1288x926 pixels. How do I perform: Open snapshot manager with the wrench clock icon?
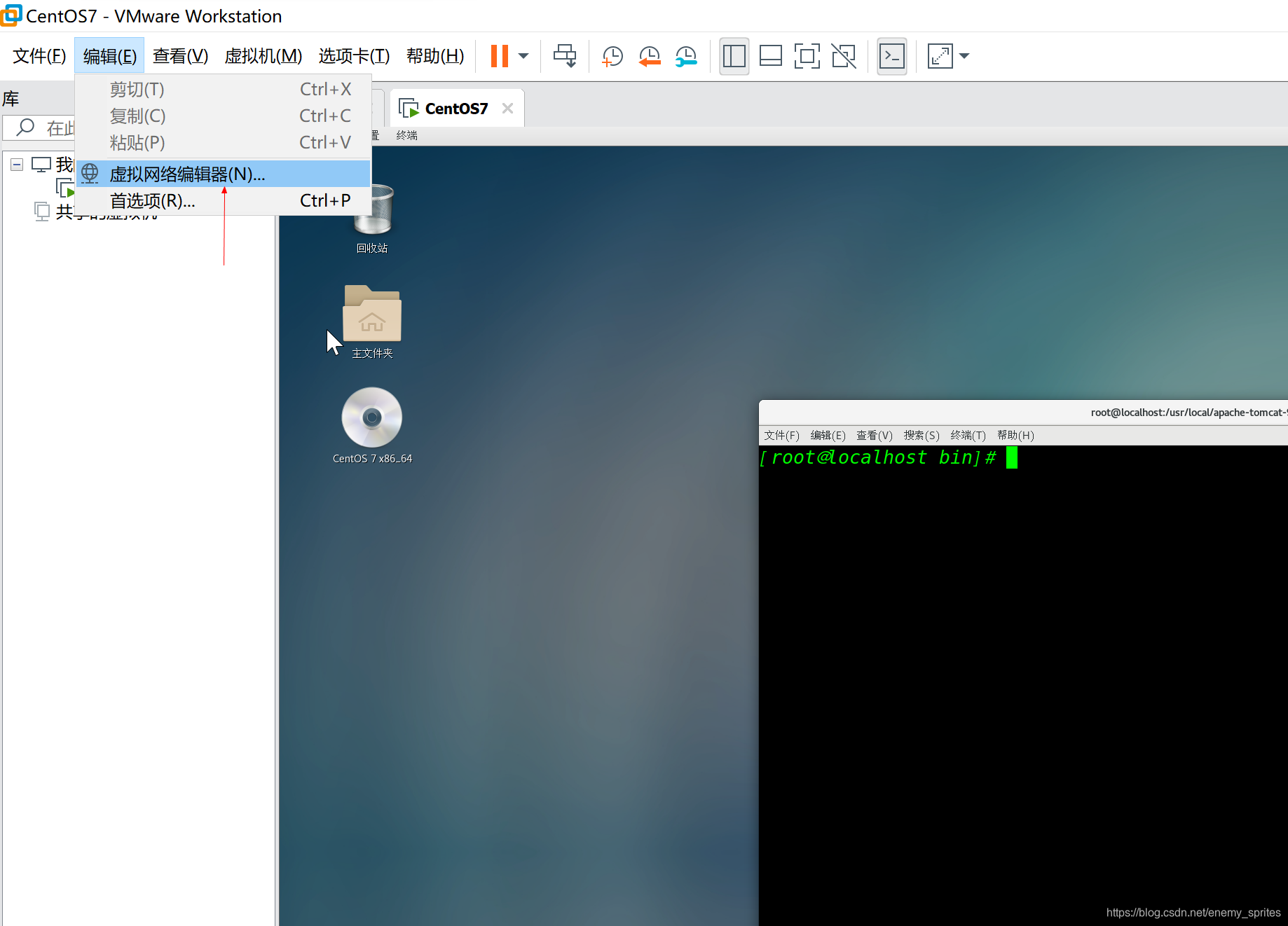[686, 56]
